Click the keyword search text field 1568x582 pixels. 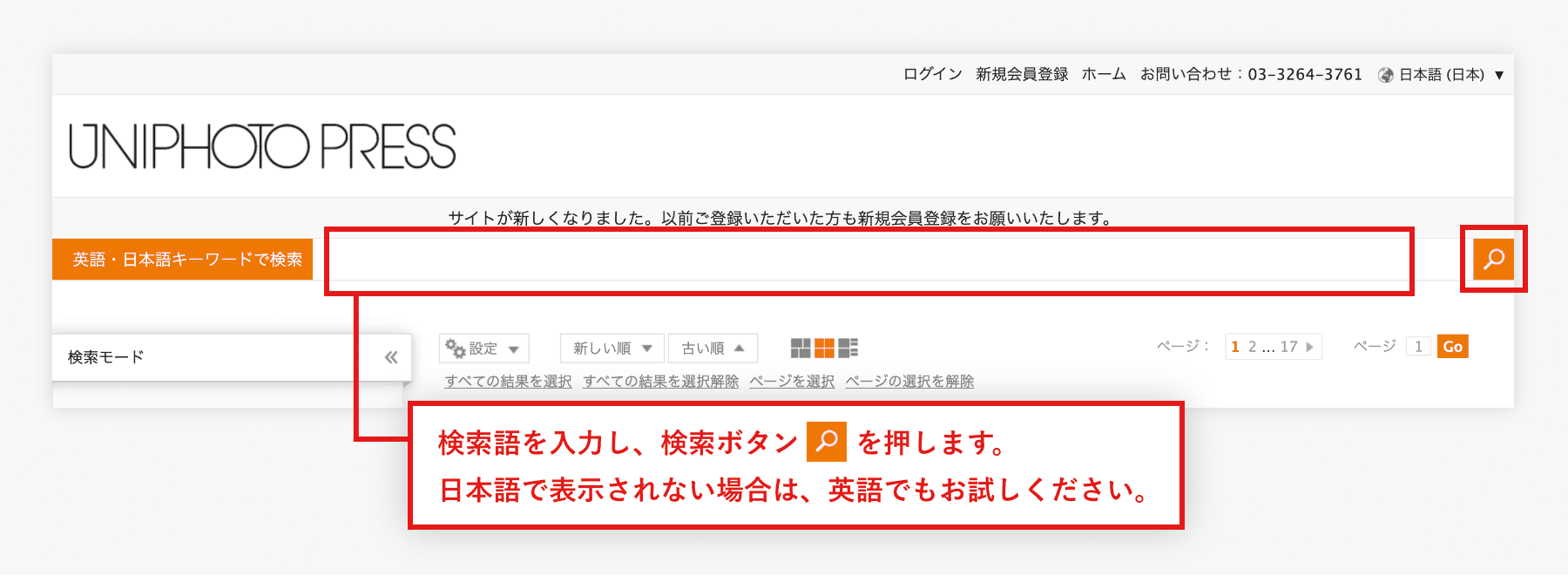[868, 261]
